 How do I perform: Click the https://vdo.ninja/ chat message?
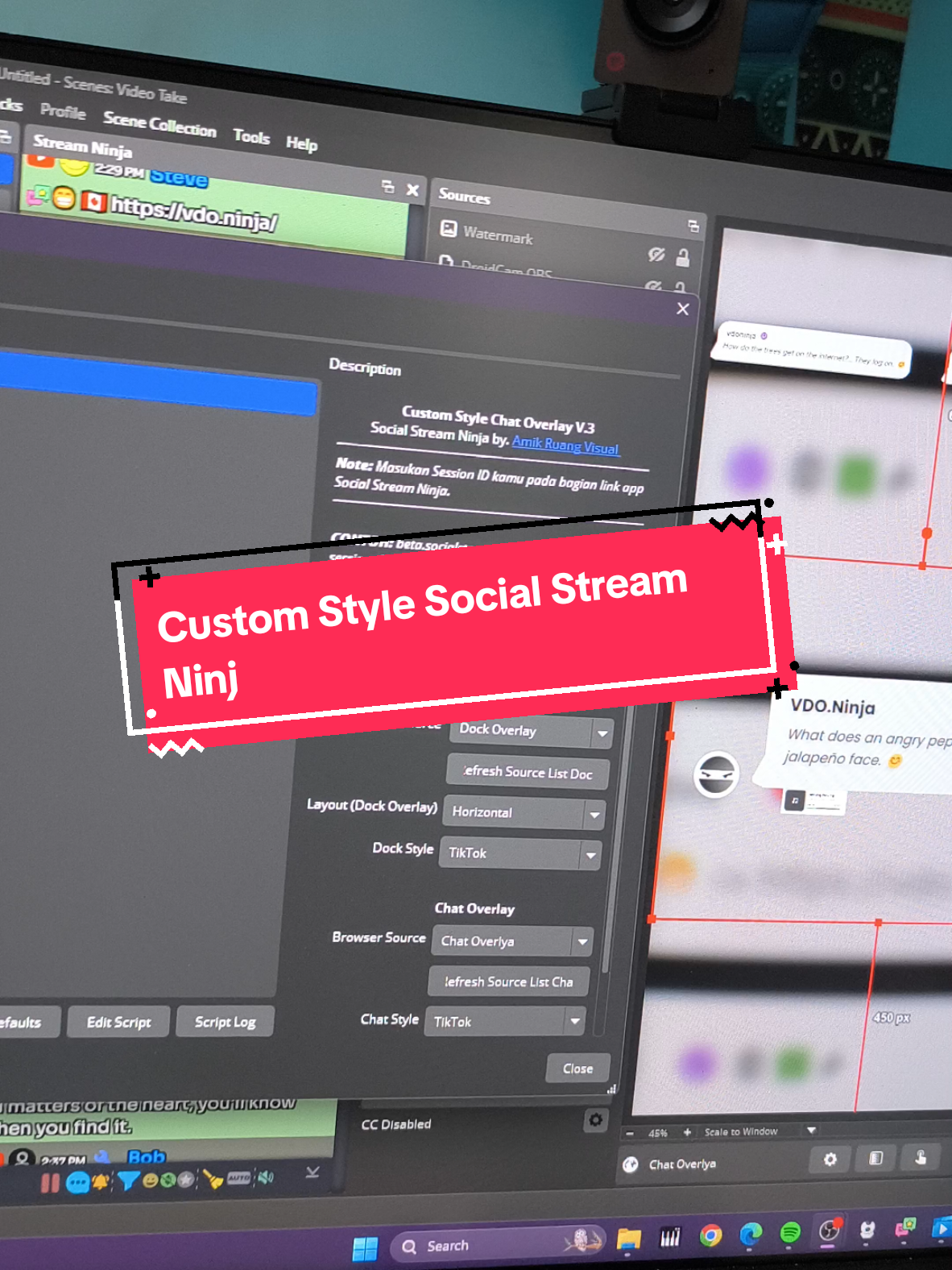click(x=194, y=214)
